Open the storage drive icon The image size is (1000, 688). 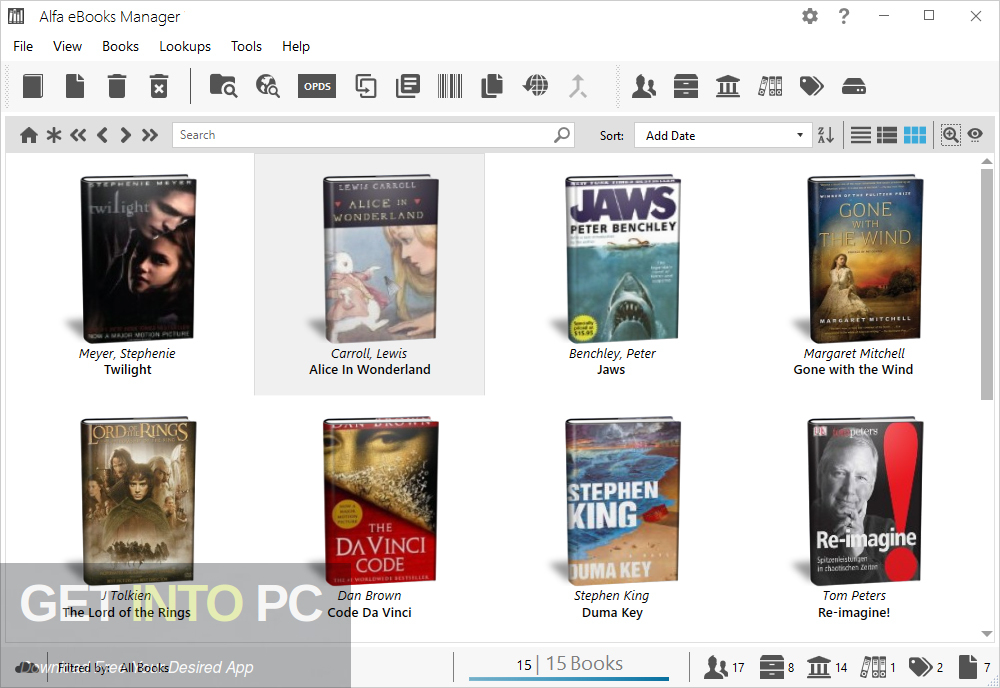853,86
